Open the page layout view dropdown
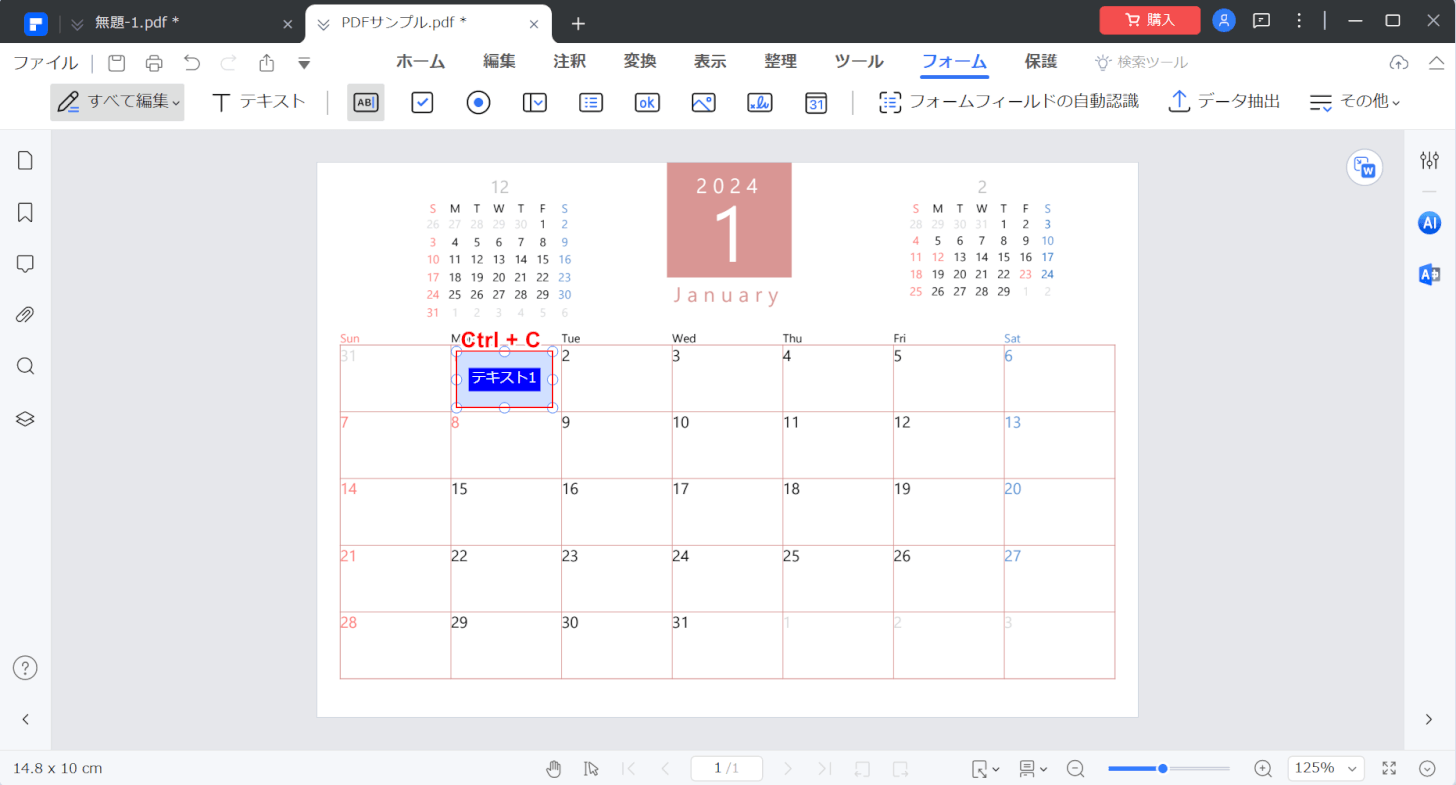Screen dimensions: 1456x785 click(1032, 768)
